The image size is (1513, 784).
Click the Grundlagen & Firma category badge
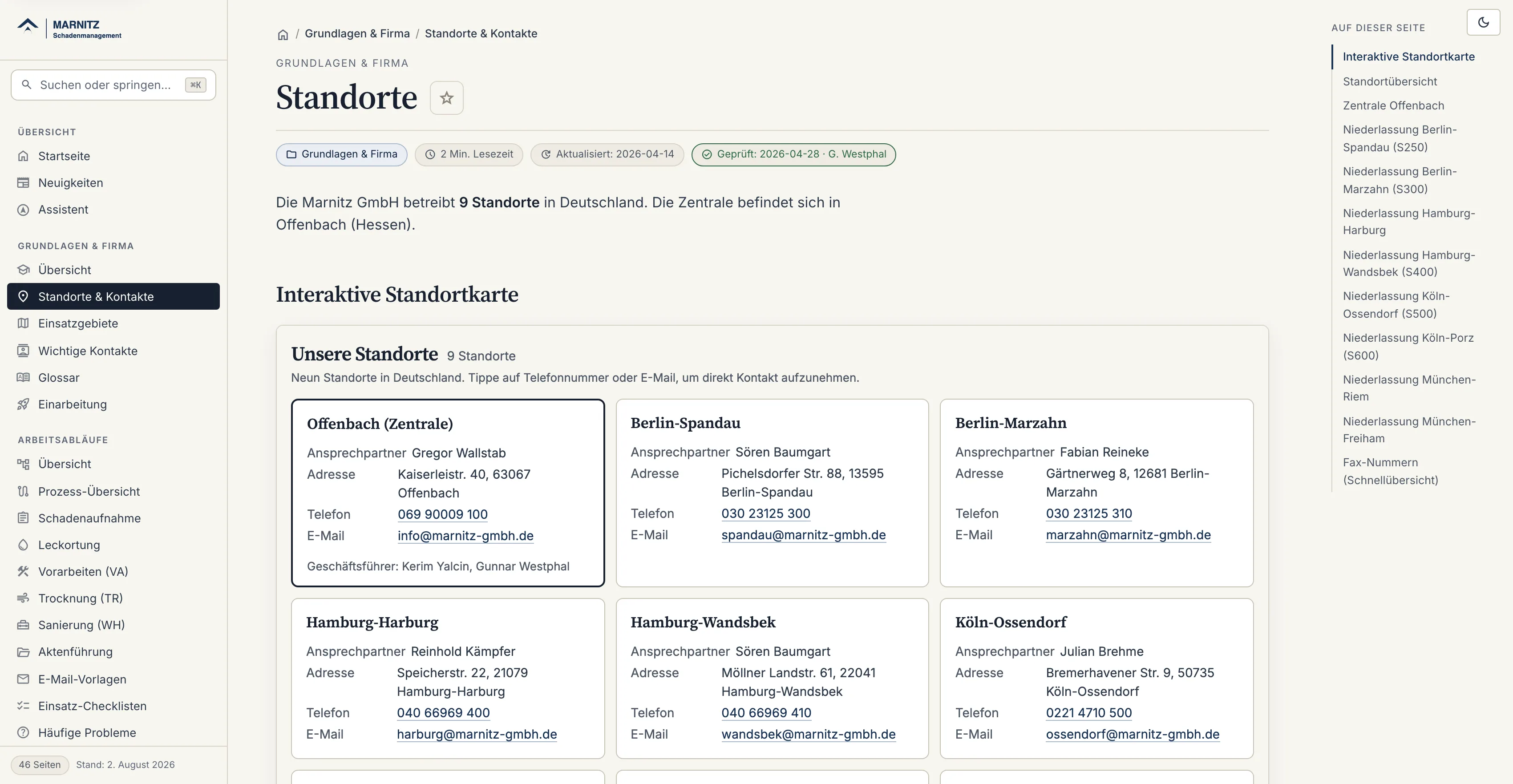(341, 154)
